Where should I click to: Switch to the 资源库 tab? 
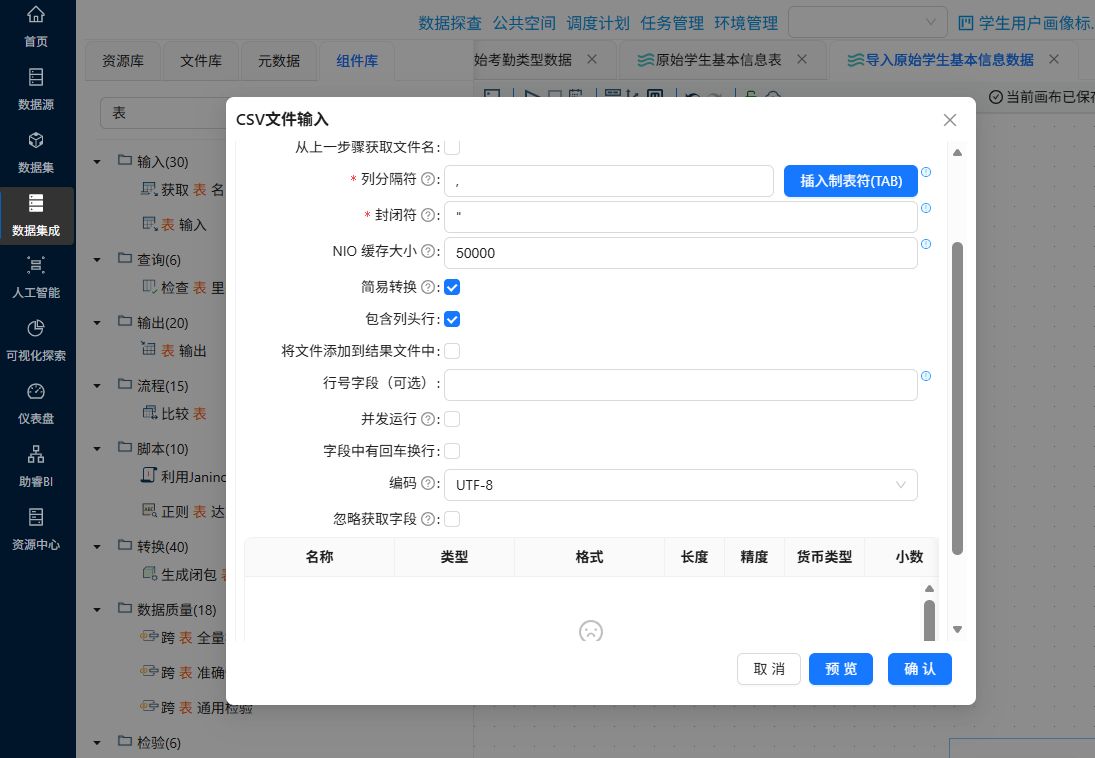click(123, 61)
